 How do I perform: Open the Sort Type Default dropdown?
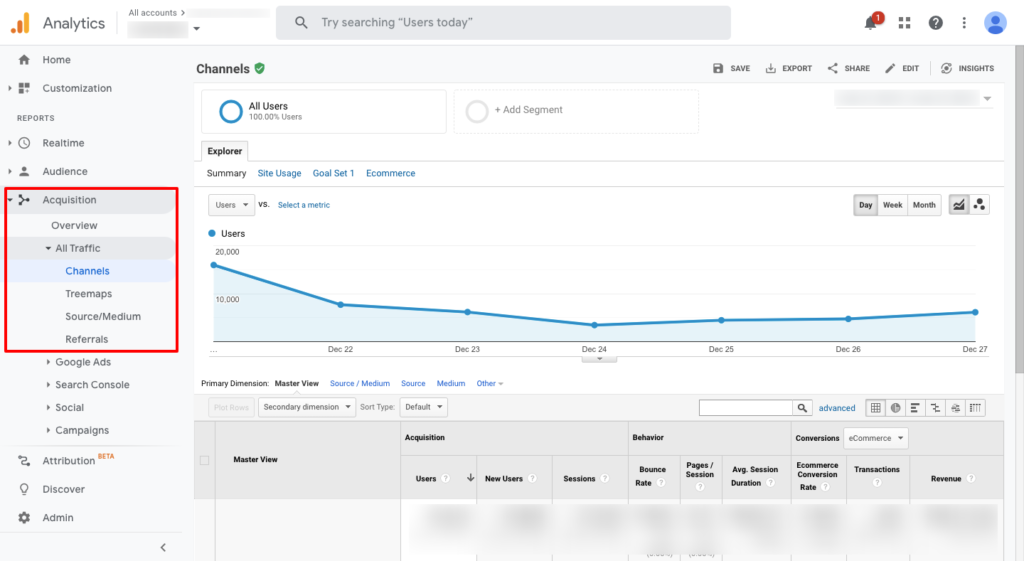(423, 407)
